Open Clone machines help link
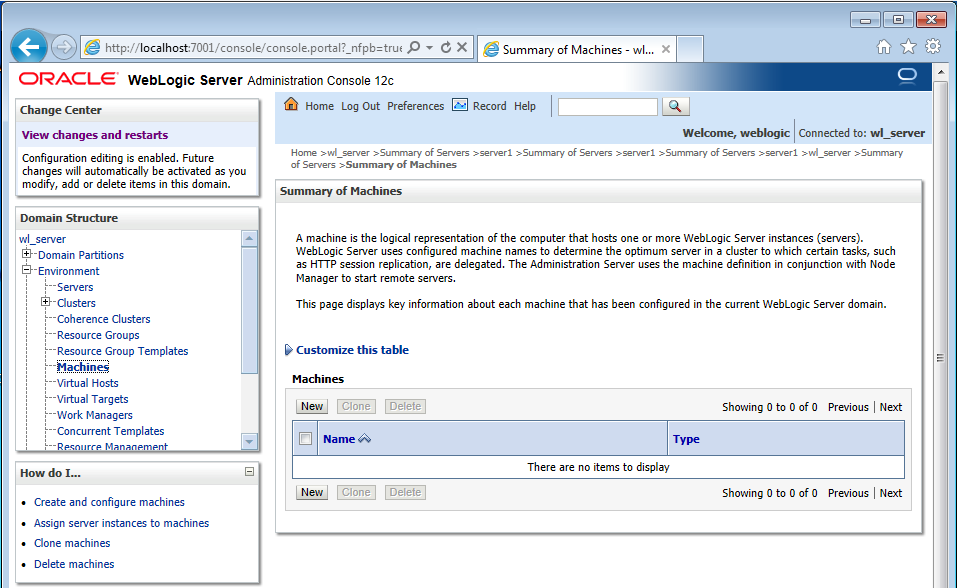The image size is (957, 588). coord(72,543)
